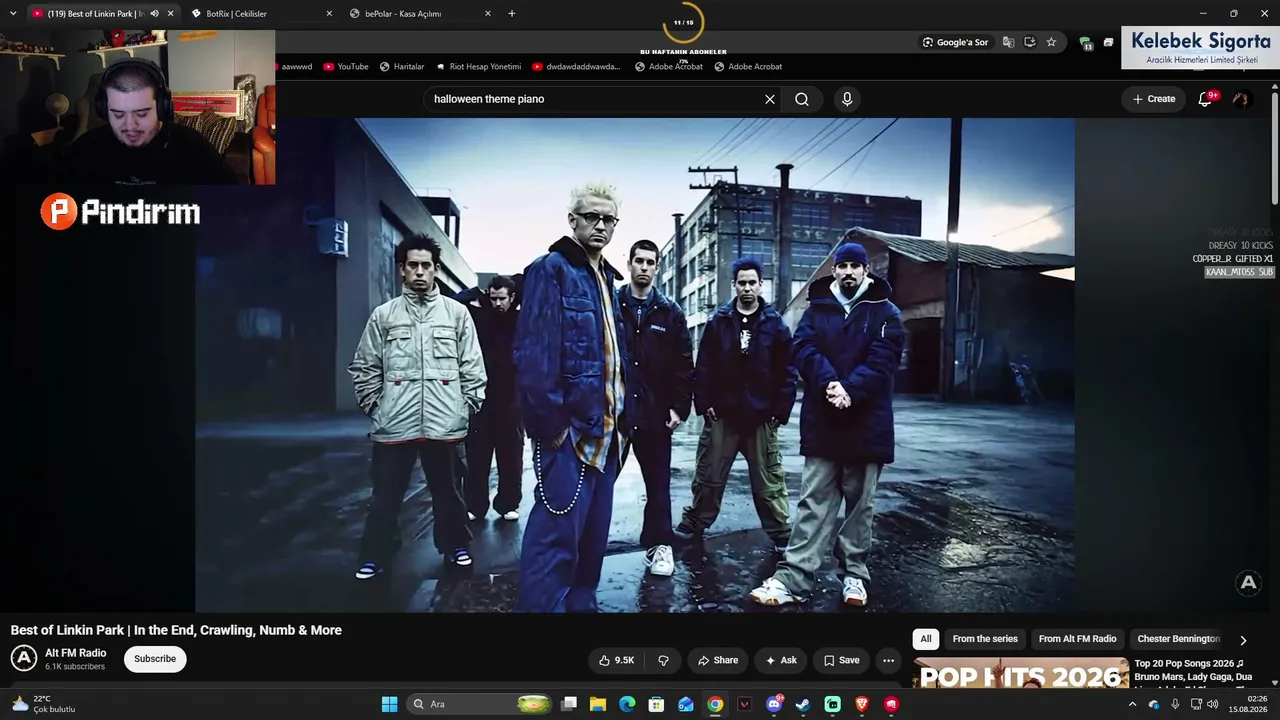
Task: Click the YouTube search magnifier button
Action: 802,99
